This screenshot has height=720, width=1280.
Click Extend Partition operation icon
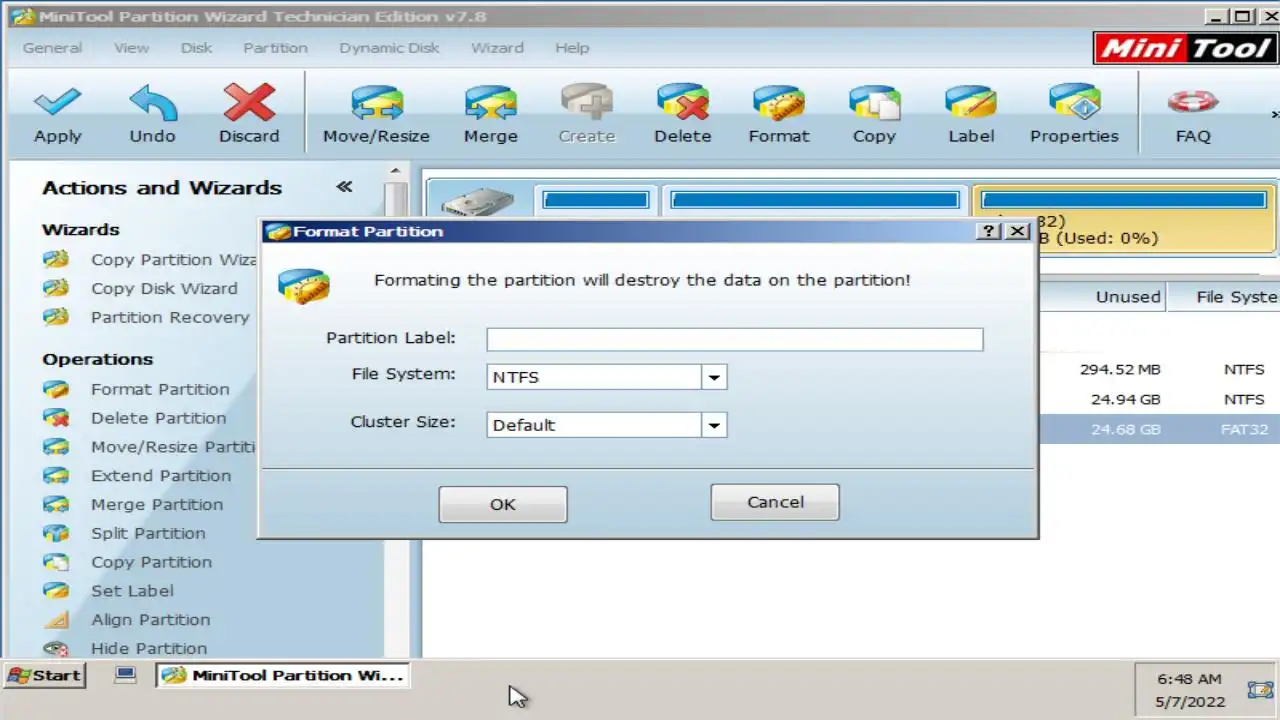click(x=56, y=476)
